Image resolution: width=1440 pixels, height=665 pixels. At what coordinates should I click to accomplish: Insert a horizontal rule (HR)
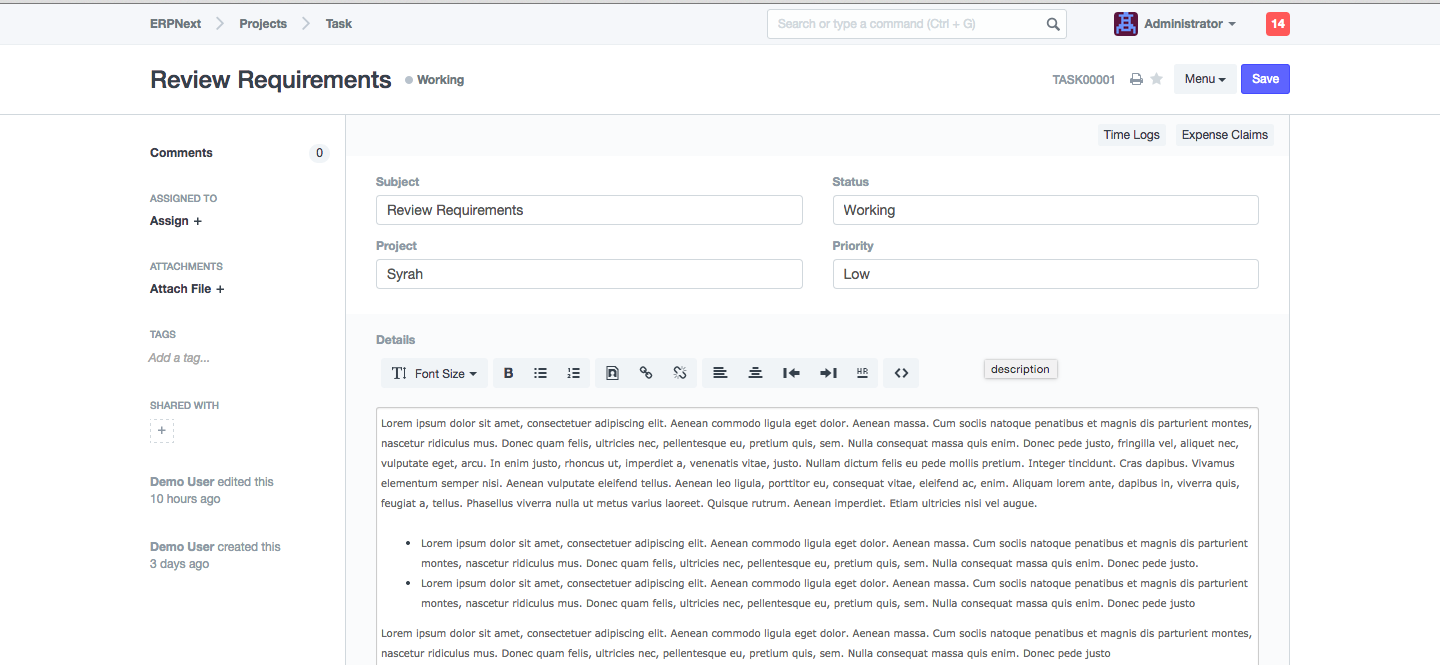[x=862, y=373]
